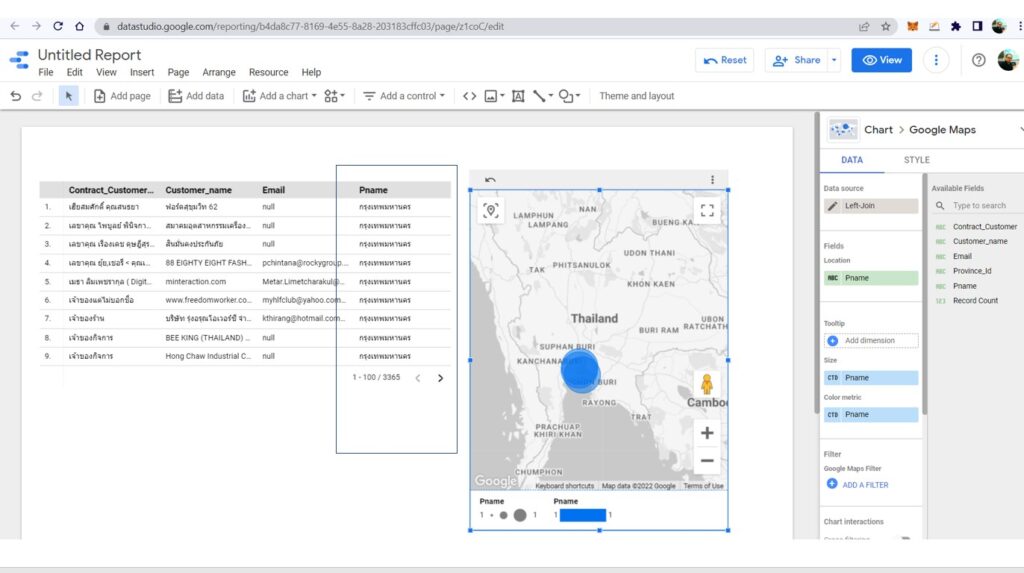Open the more options menu beside View
This screenshot has height=573, width=1024.
click(936, 60)
